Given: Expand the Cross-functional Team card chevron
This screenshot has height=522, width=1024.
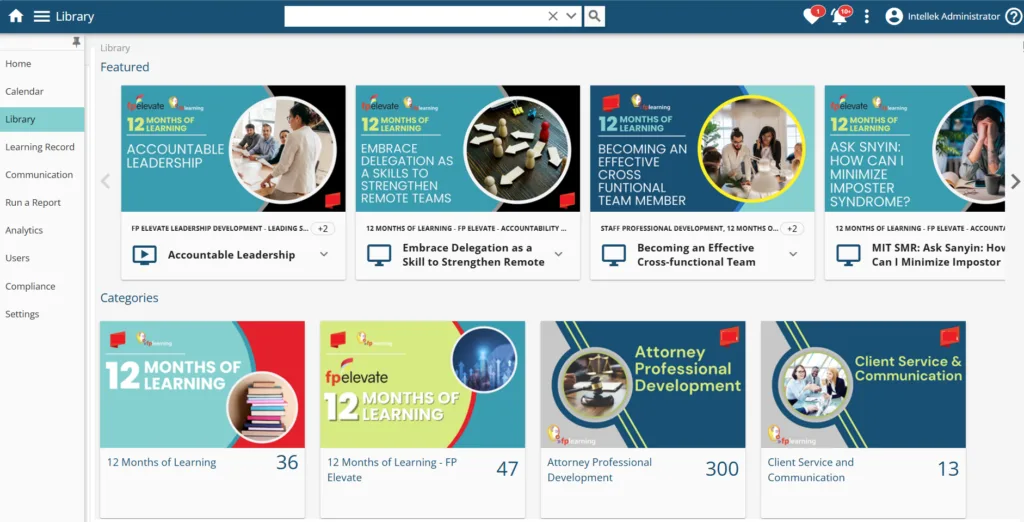Looking at the screenshot, I should 793,254.
